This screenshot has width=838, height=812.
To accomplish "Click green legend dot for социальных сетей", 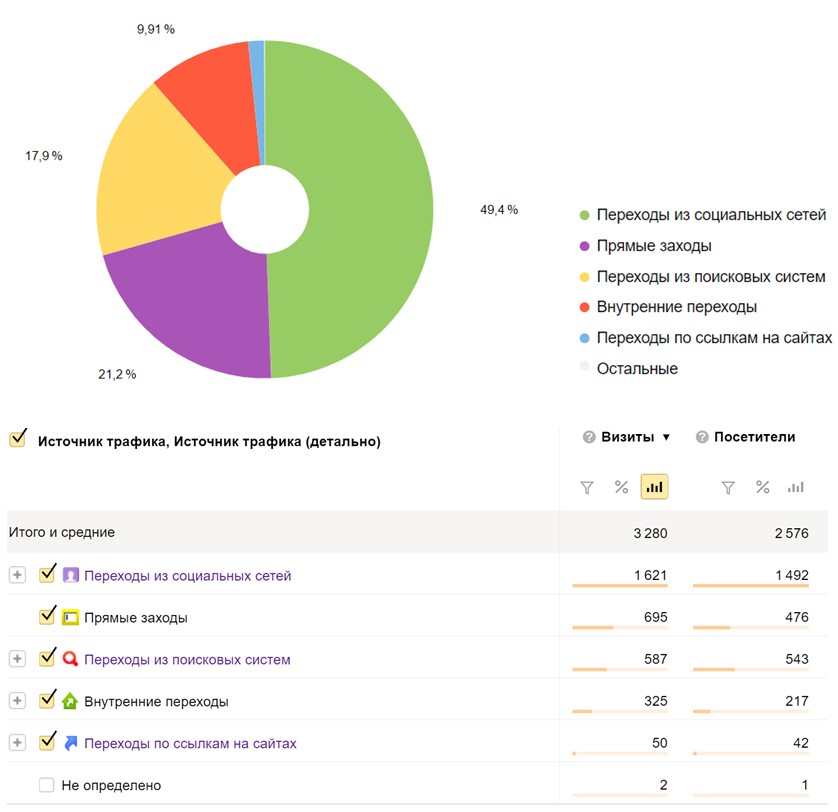I will coord(584,215).
